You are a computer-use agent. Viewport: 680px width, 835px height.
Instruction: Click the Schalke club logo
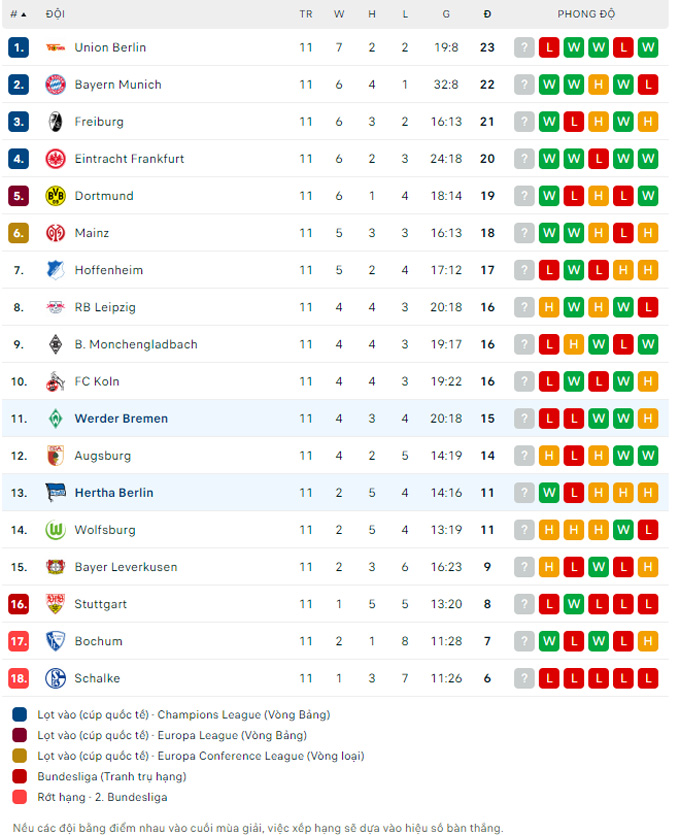click(55, 678)
